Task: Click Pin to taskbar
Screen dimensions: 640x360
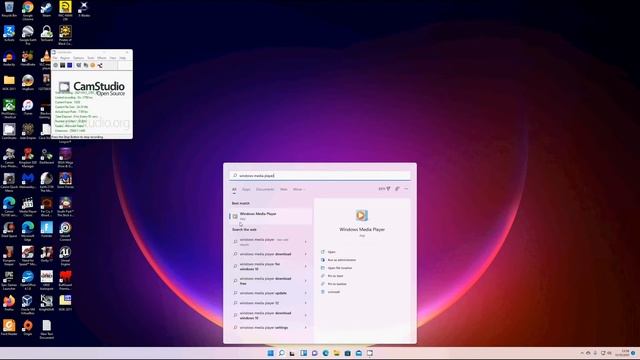Action: coord(337,284)
